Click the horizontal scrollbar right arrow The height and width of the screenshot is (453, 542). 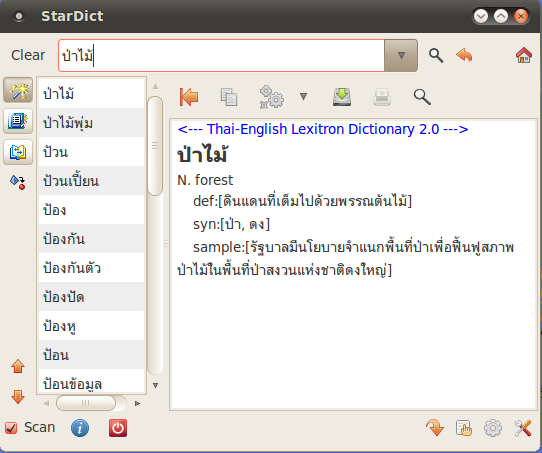[x=137, y=403]
